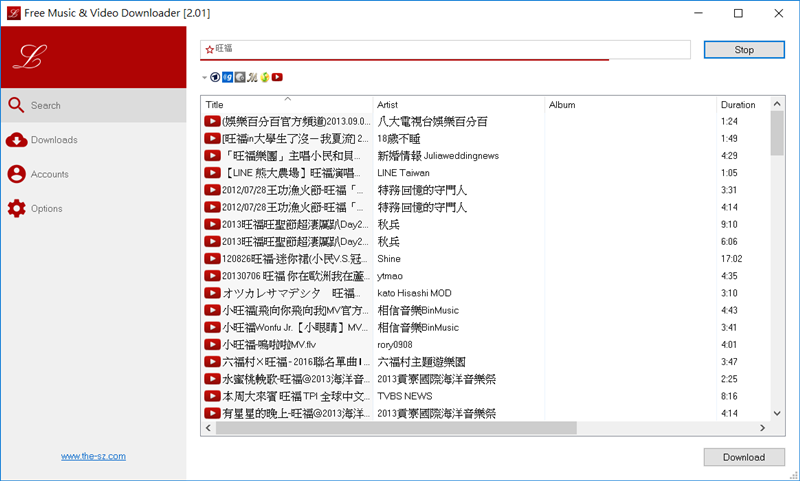Image resolution: width=800 pixels, height=481 pixels.
Task: Click the YouTube icon on LINE Taiwan row
Action: [x=212, y=173]
